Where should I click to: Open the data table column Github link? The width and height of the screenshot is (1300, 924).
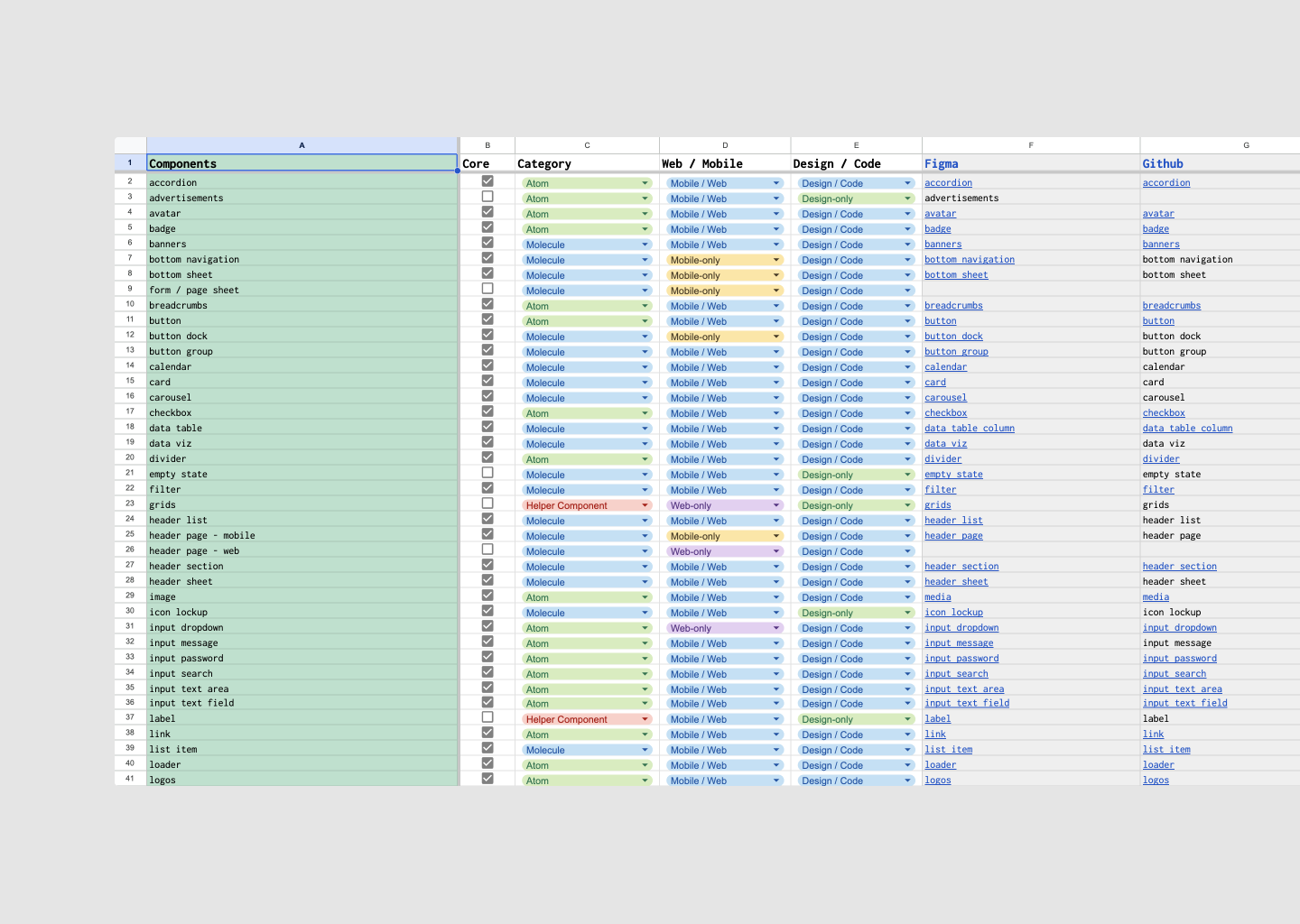pyautogui.click(x=1187, y=428)
